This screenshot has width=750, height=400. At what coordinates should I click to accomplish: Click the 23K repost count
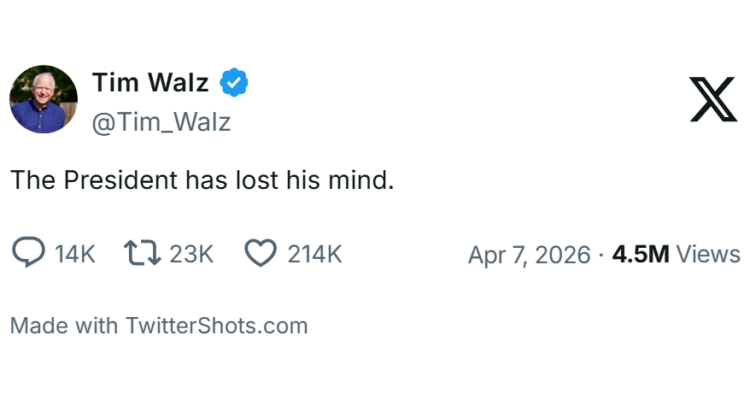191,254
